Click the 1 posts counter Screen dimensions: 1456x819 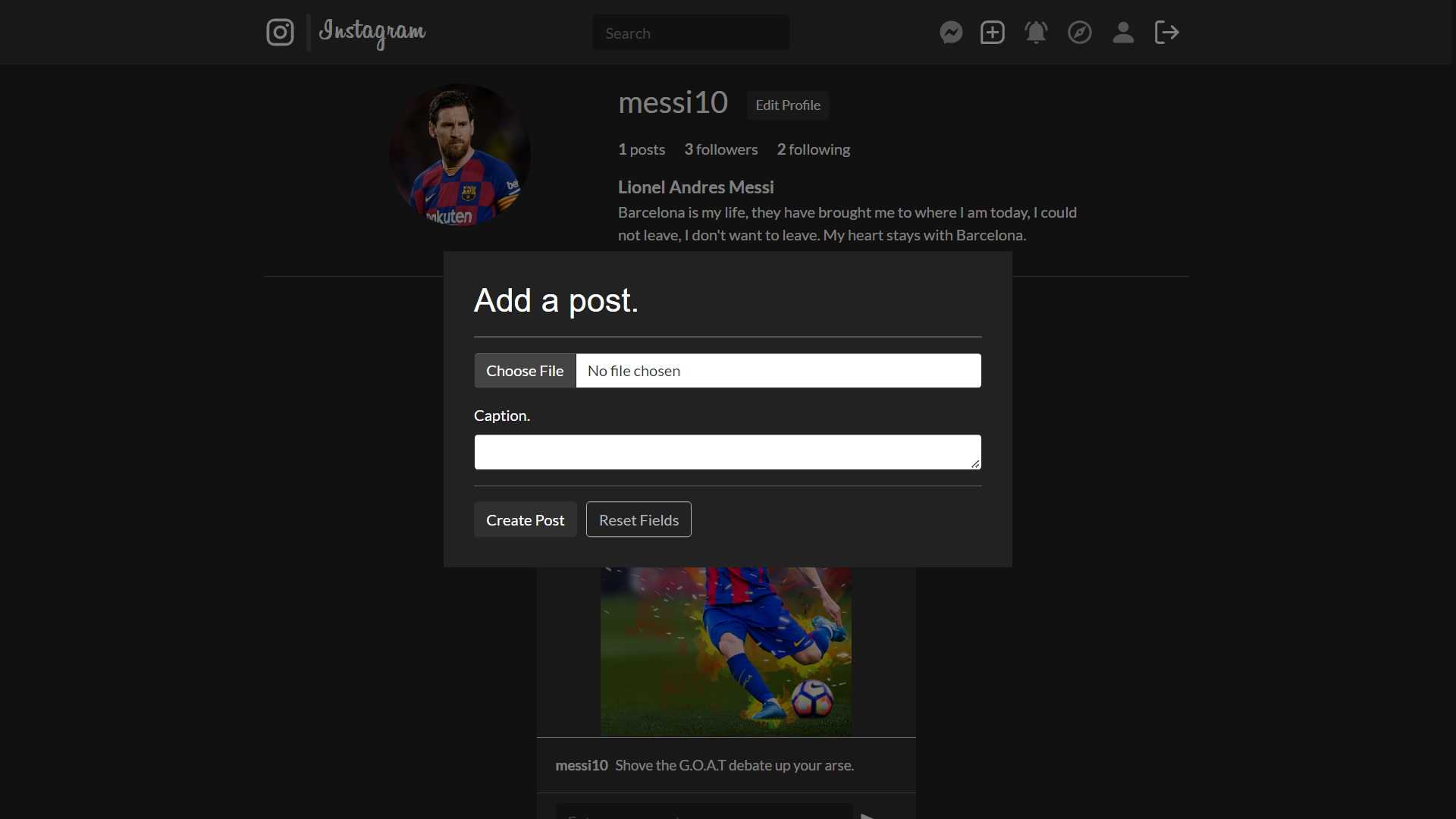coord(642,149)
